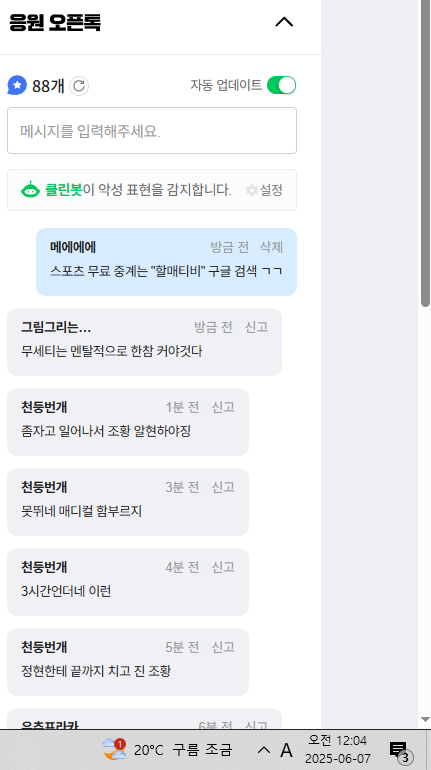Show hidden system tray icons

point(264,750)
